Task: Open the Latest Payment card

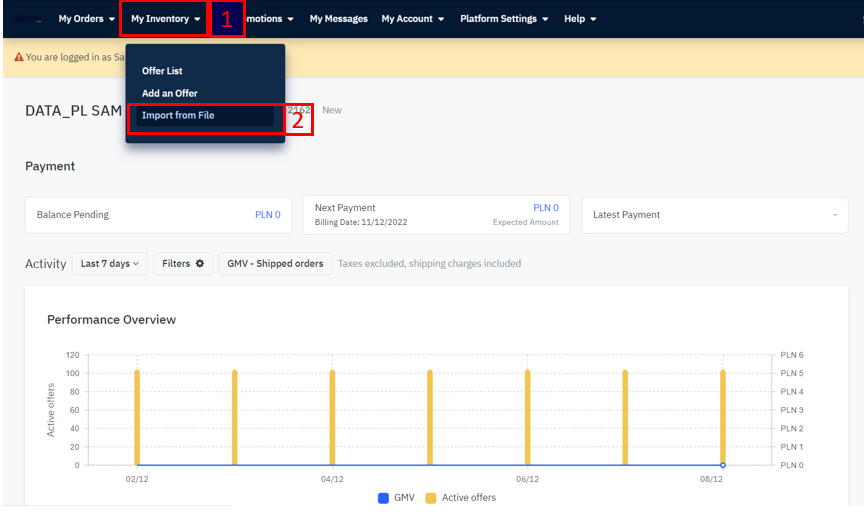Action: tap(715, 215)
